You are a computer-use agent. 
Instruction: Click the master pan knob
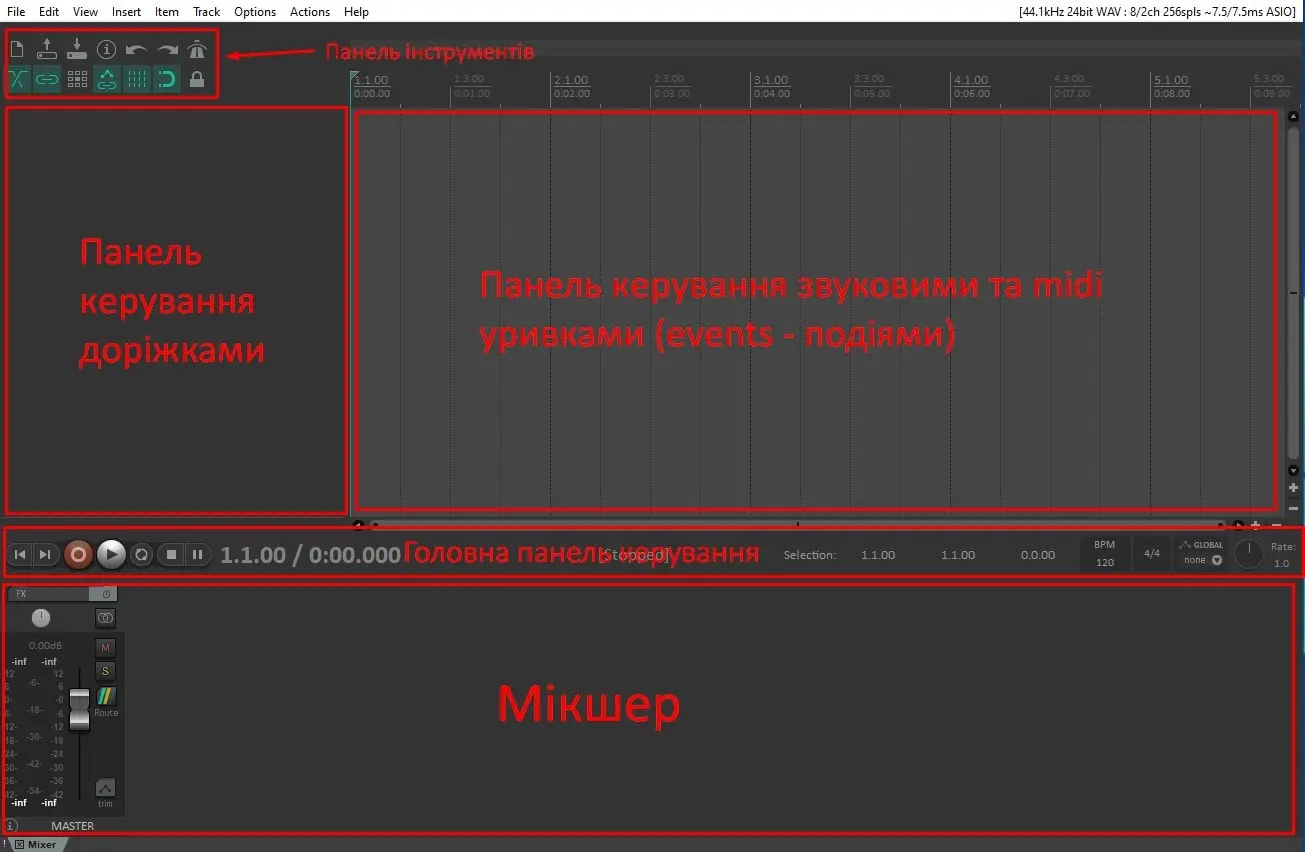click(41, 618)
